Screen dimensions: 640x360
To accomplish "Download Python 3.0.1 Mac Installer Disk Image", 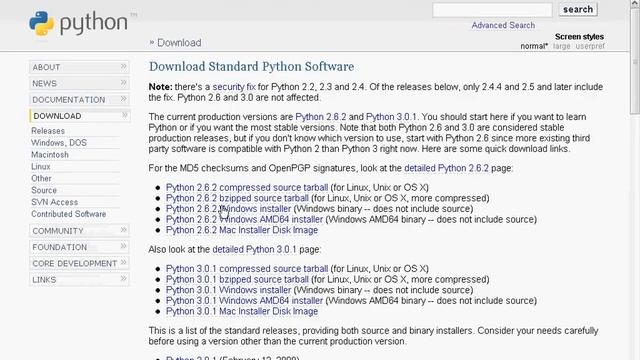I will click(242, 311).
